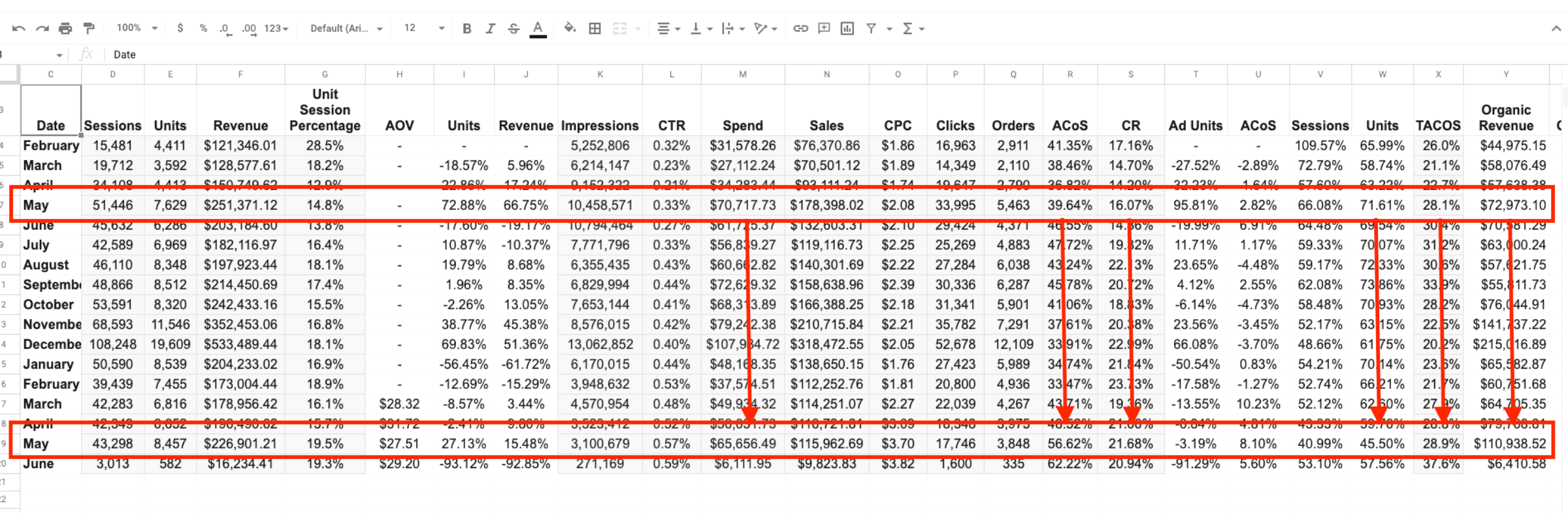The width and height of the screenshot is (1568, 523).
Task: Select the paint format tool
Action: [x=89, y=28]
